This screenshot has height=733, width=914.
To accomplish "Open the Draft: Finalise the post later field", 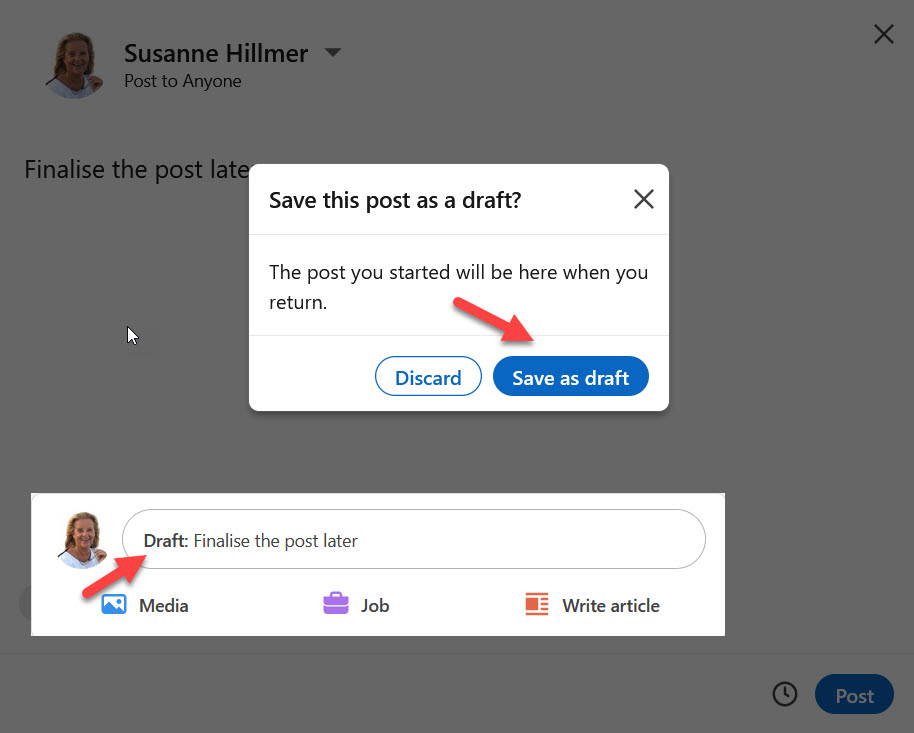I will [x=414, y=540].
